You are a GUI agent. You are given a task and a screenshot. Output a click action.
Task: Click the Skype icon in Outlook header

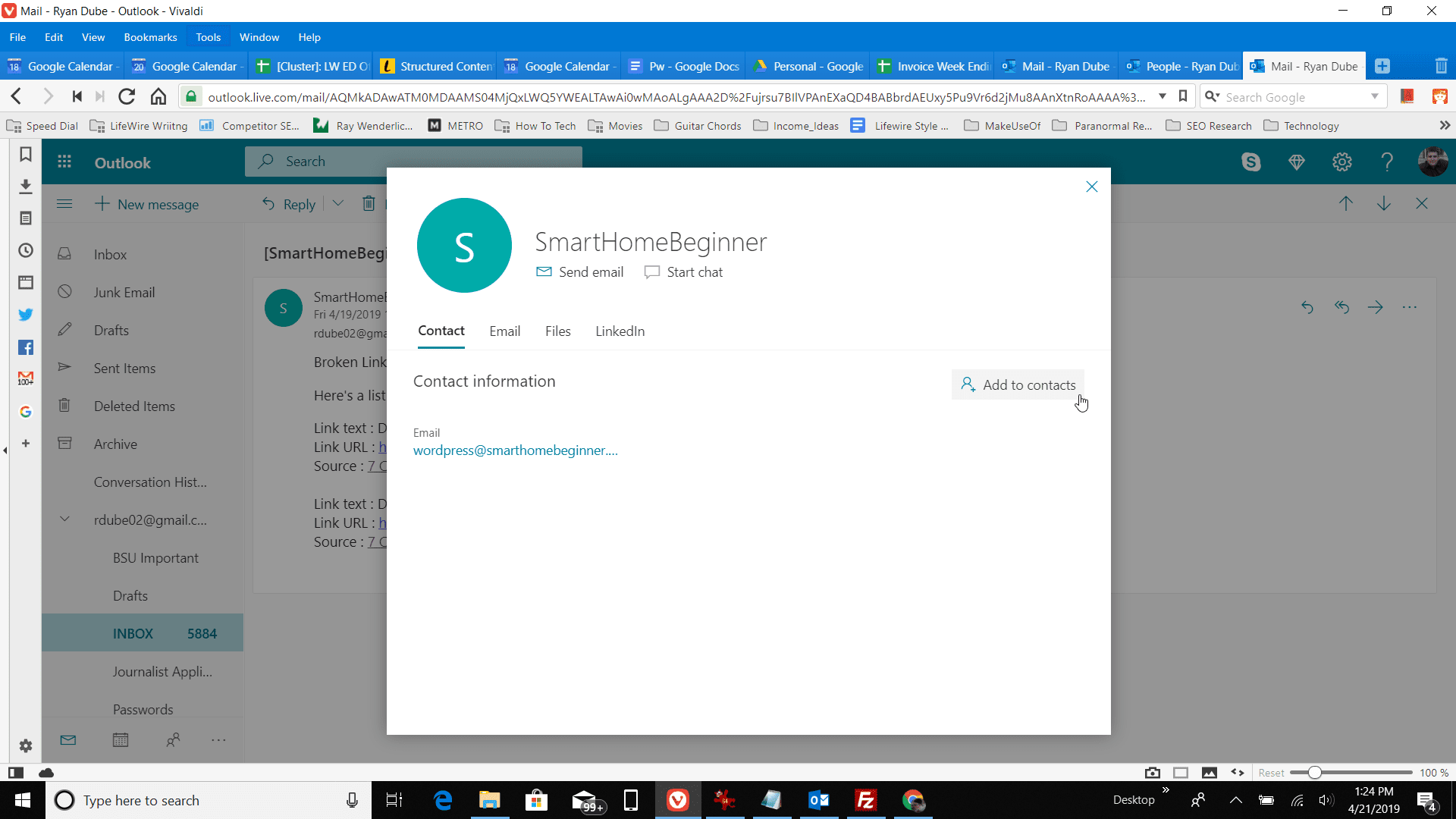click(x=1251, y=162)
